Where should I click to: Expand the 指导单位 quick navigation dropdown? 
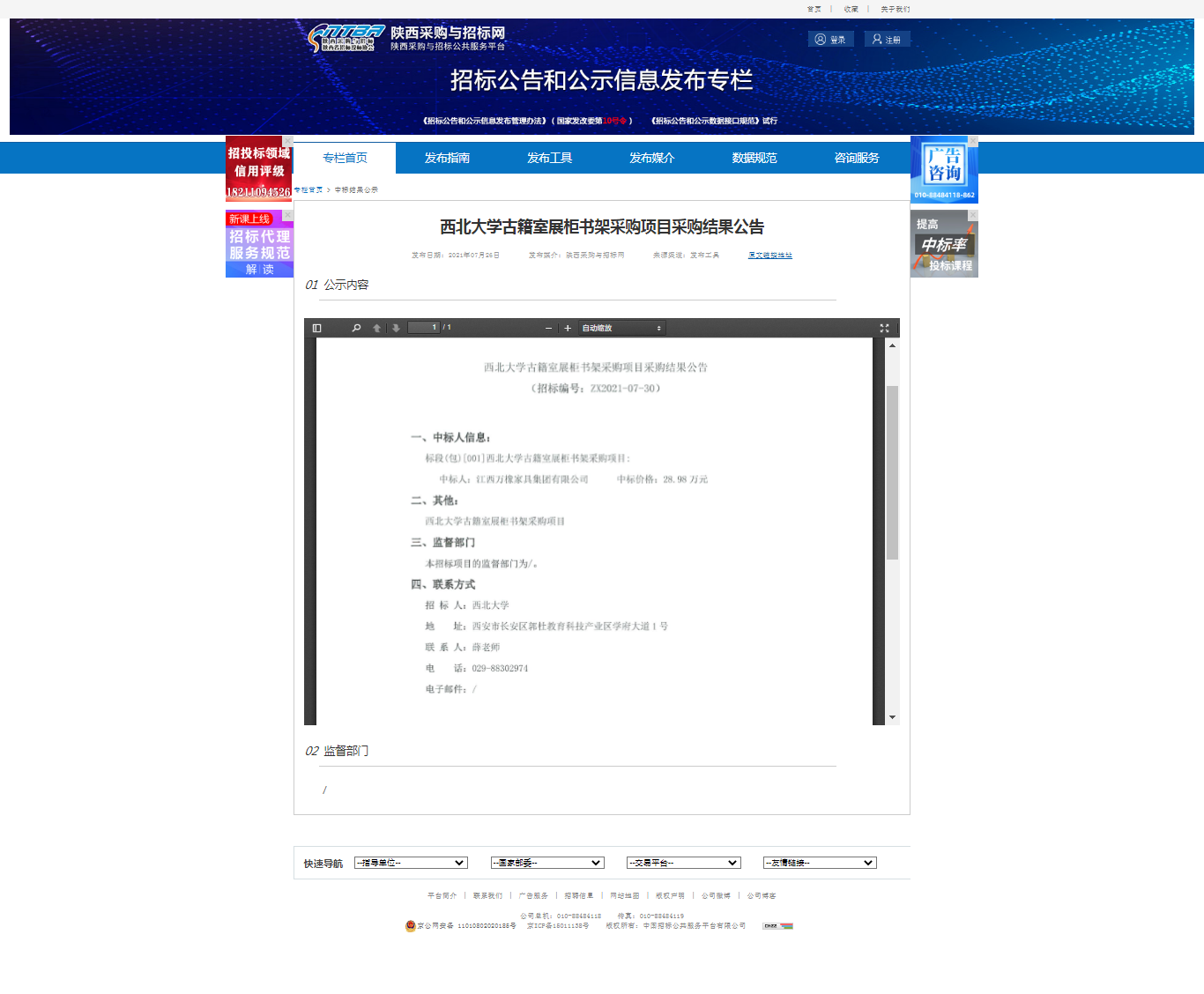pyautogui.click(x=411, y=863)
